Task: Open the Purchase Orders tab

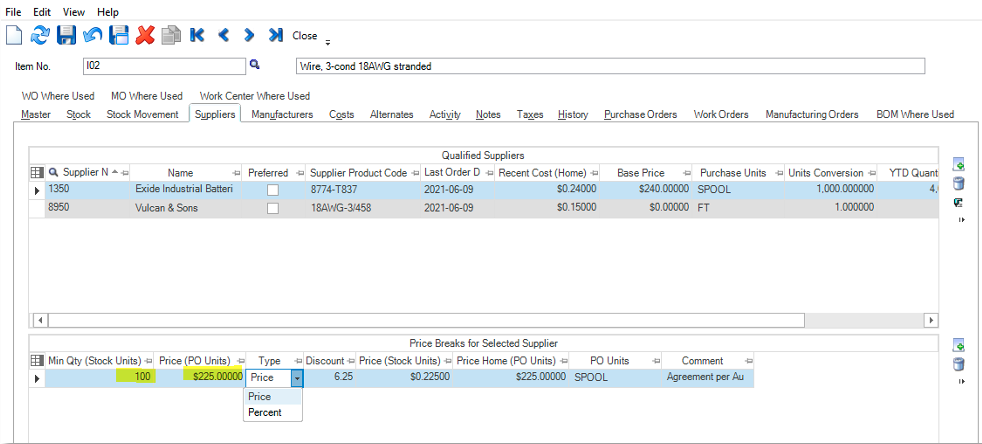Action: pos(641,114)
